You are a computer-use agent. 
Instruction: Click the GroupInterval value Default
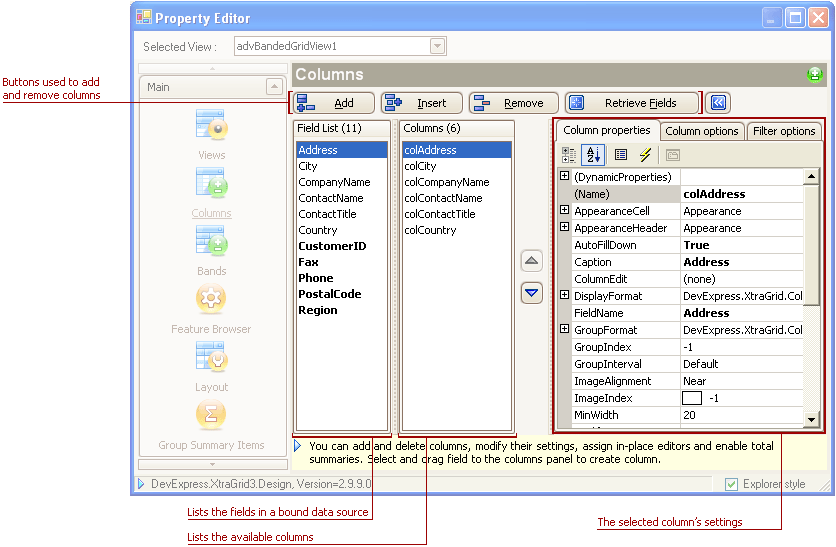(742, 364)
